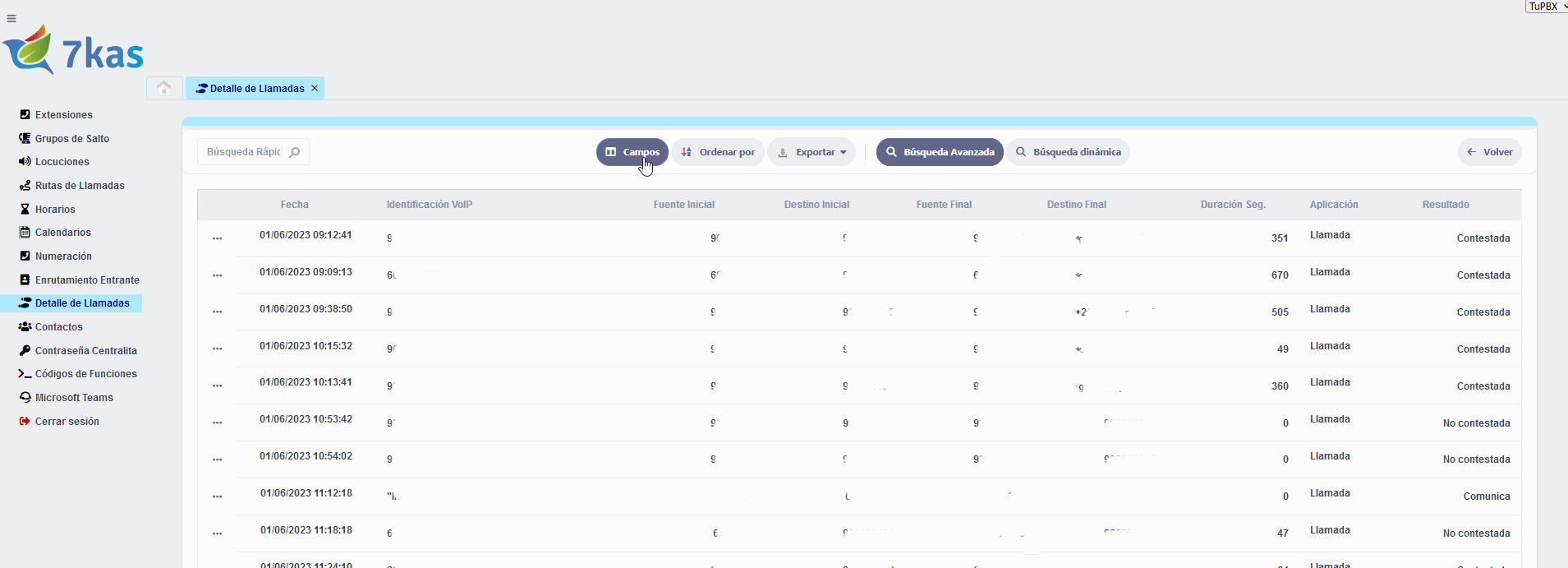Click the hamburger menu icon
The image size is (1568, 568).
11,19
